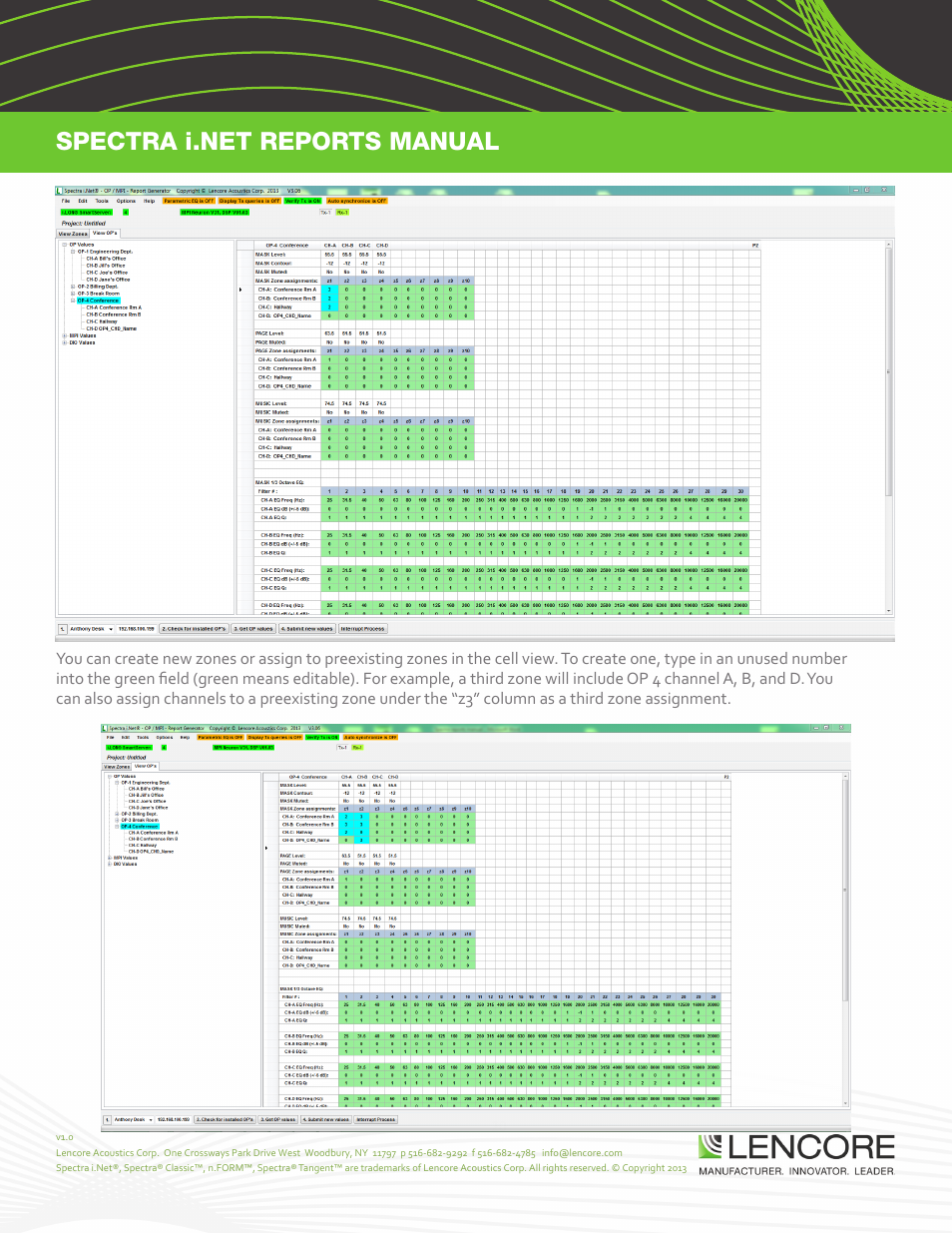
Task: Collapse OP Values tree node, upper screenshot
Action: click(x=65, y=245)
